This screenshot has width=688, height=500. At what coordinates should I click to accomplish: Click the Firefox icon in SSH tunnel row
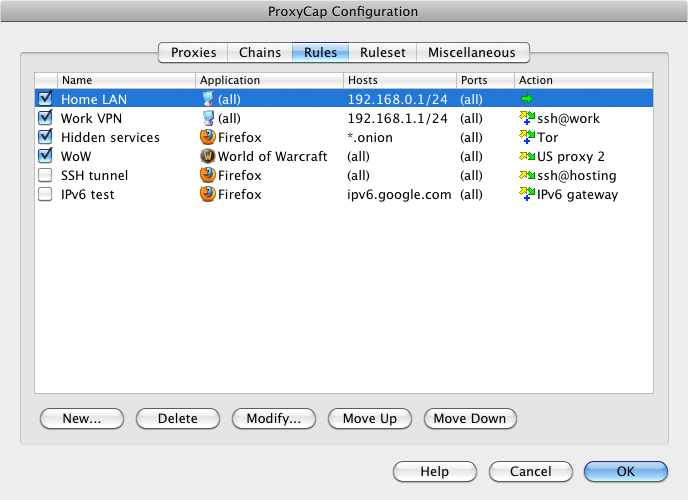tap(208, 175)
